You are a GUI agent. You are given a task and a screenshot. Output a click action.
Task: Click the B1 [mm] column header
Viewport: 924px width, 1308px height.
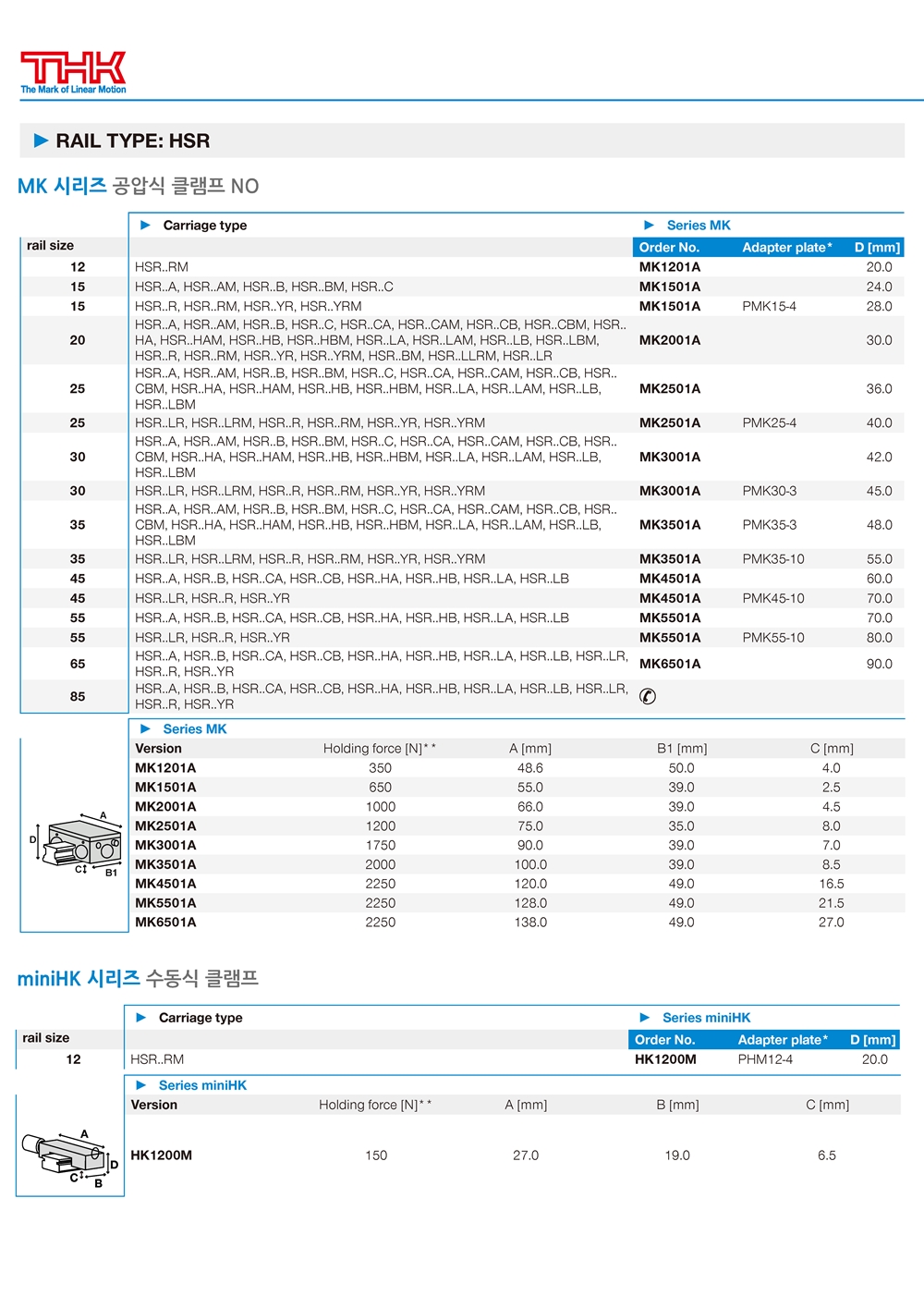(x=682, y=749)
